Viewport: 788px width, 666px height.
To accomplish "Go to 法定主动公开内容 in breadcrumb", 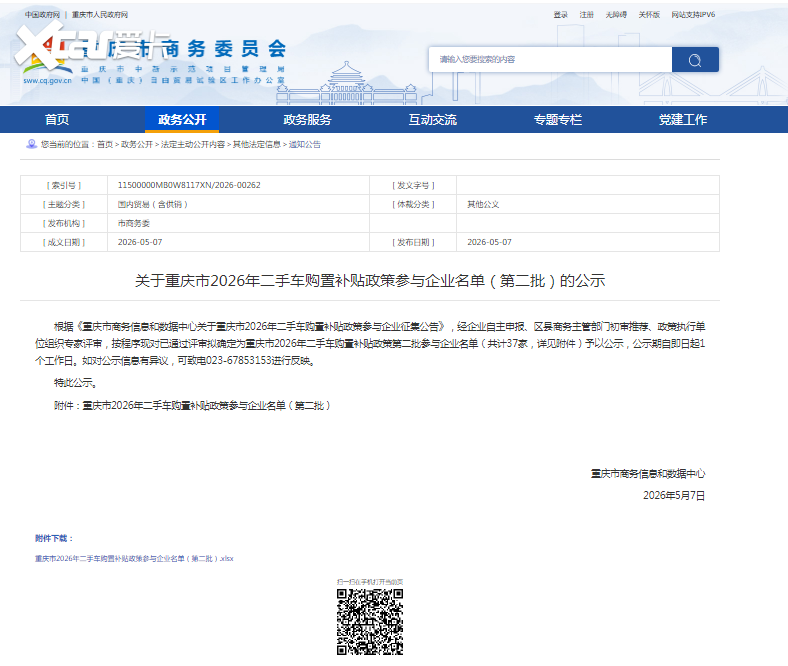I will [x=192, y=144].
